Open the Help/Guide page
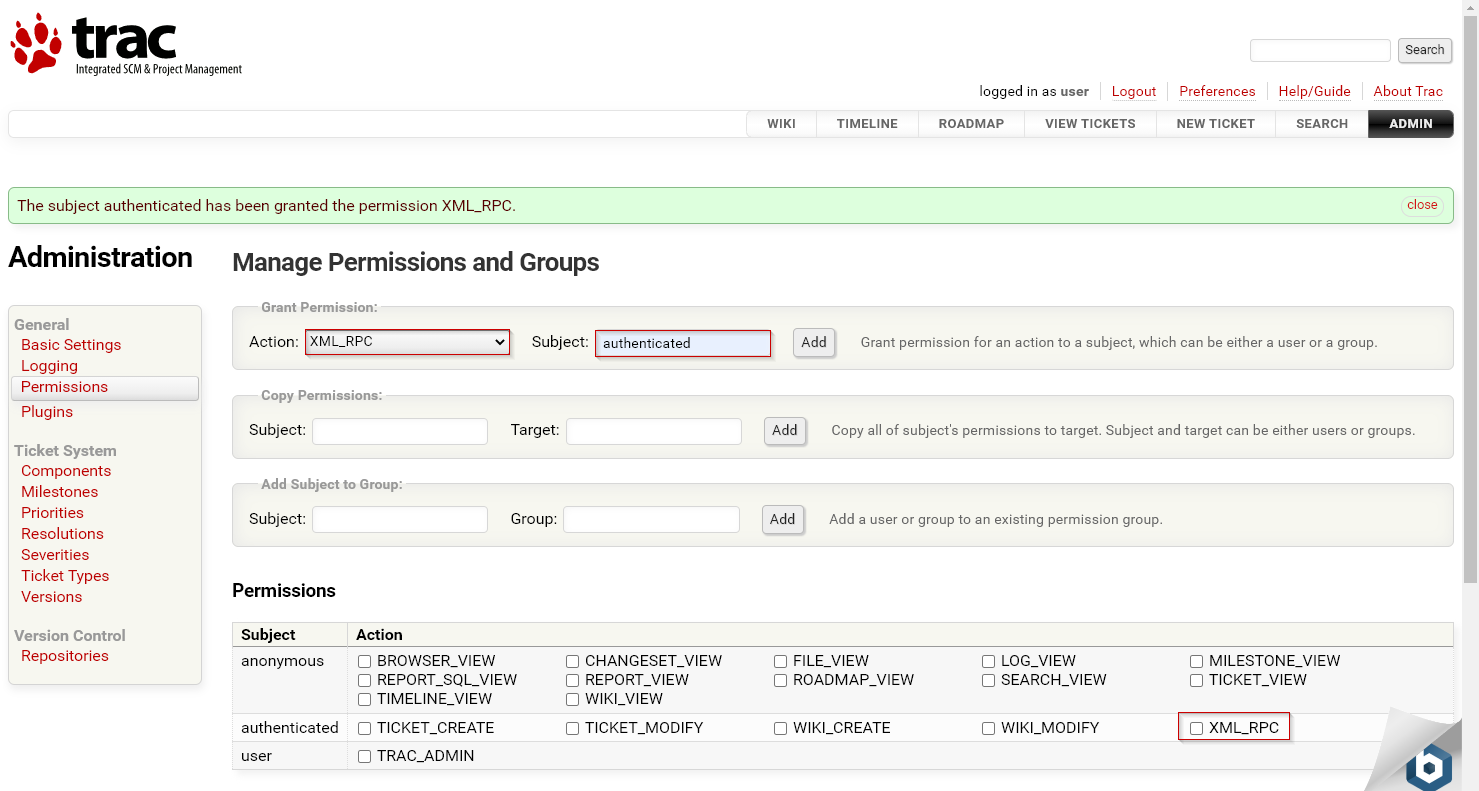 [1314, 91]
